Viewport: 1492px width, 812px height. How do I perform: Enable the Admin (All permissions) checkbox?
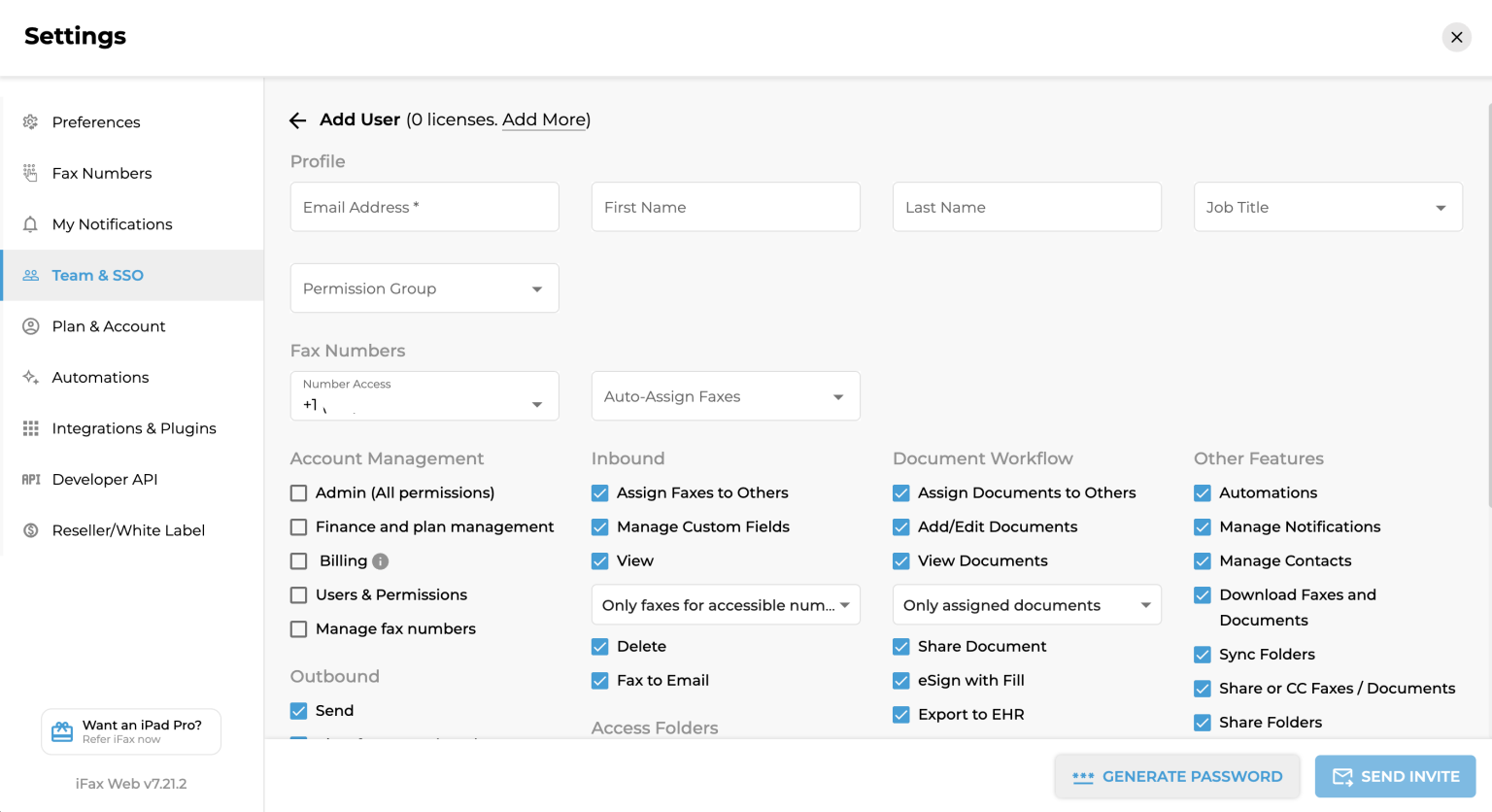[x=298, y=492]
